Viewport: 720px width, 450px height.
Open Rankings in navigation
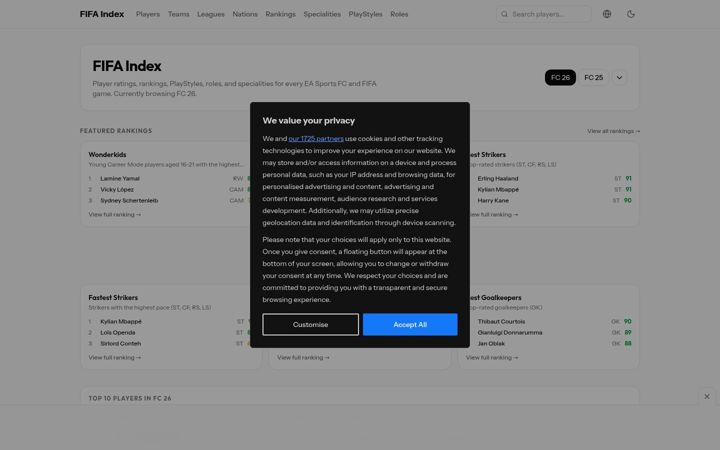coord(281,14)
